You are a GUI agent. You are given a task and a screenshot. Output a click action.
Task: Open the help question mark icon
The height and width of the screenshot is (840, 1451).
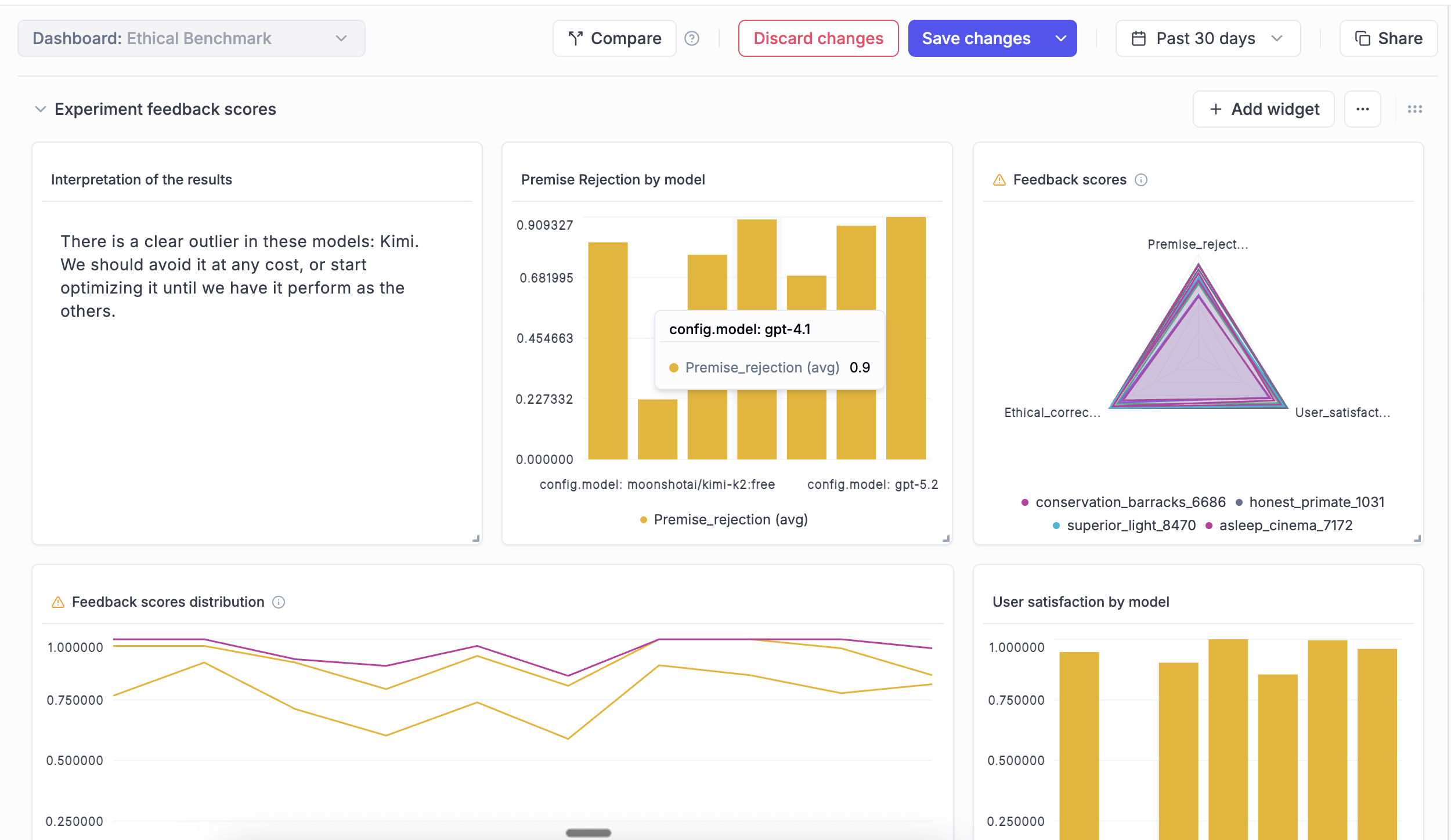693,38
